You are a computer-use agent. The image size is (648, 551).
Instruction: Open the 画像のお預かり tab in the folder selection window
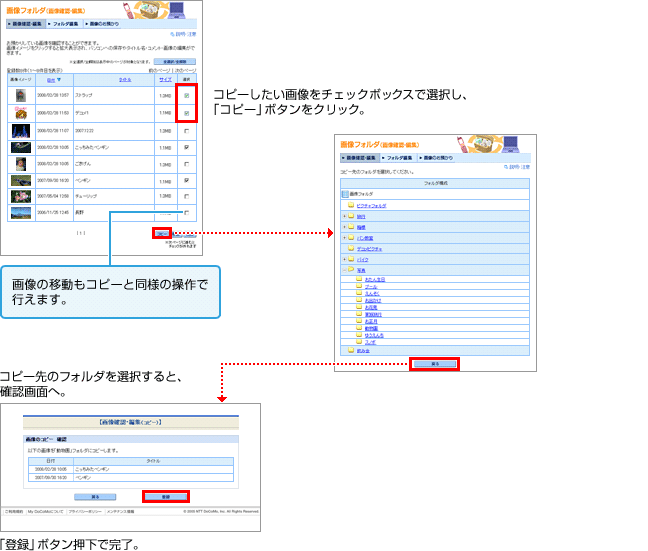(x=437, y=158)
